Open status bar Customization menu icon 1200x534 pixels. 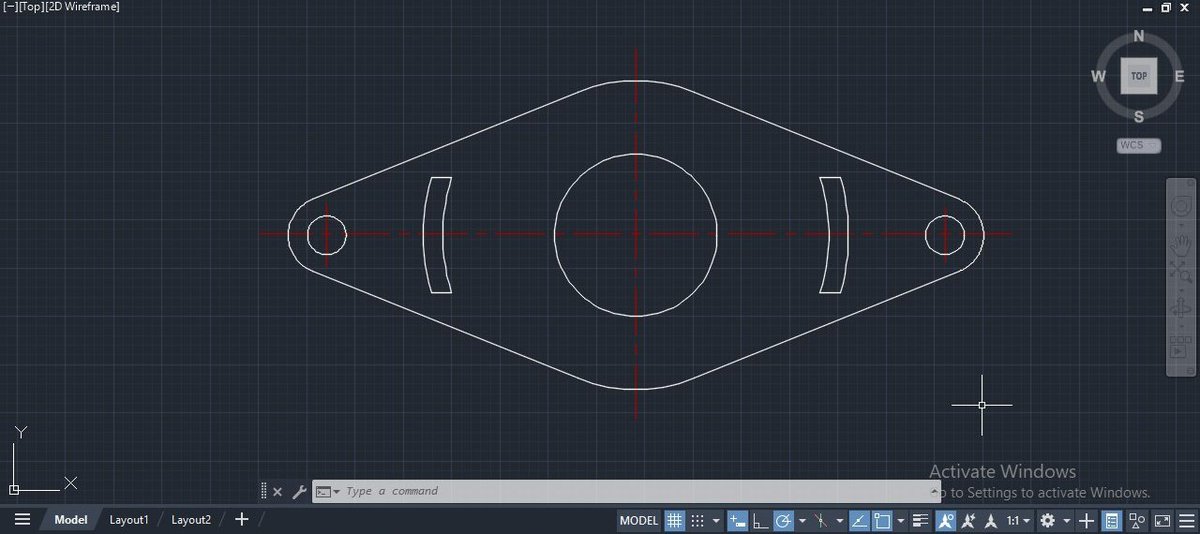click(1186, 520)
